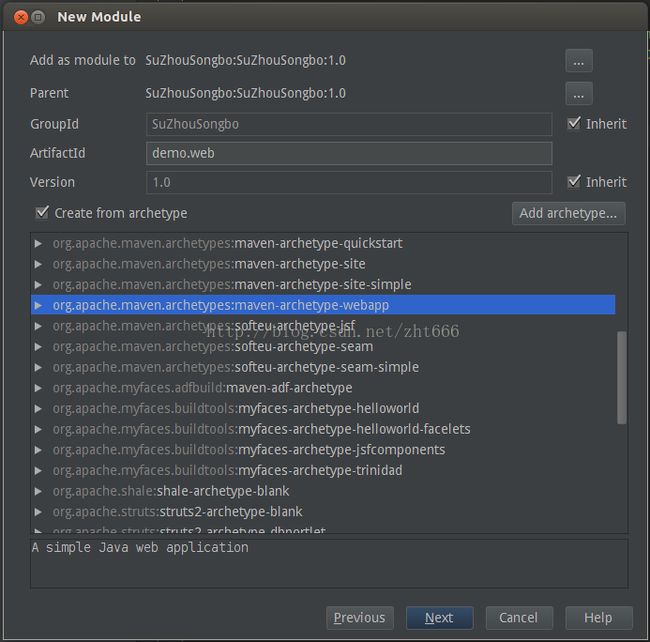Expand myfaces-archetype-jsfcomponents arrow
The image size is (650, 642).
38,450
